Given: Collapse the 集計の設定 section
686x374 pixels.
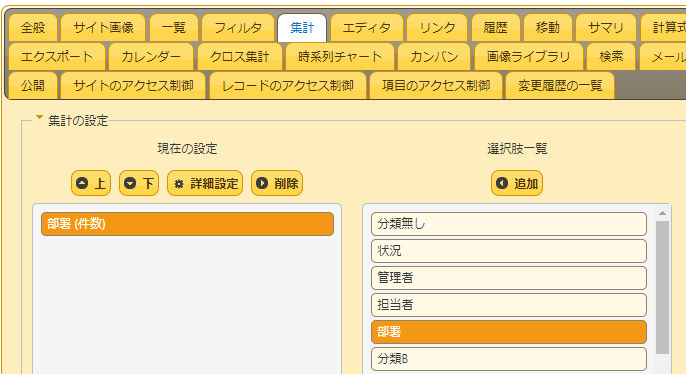Looking at the screenshot, I should click(x=39, y=118).
